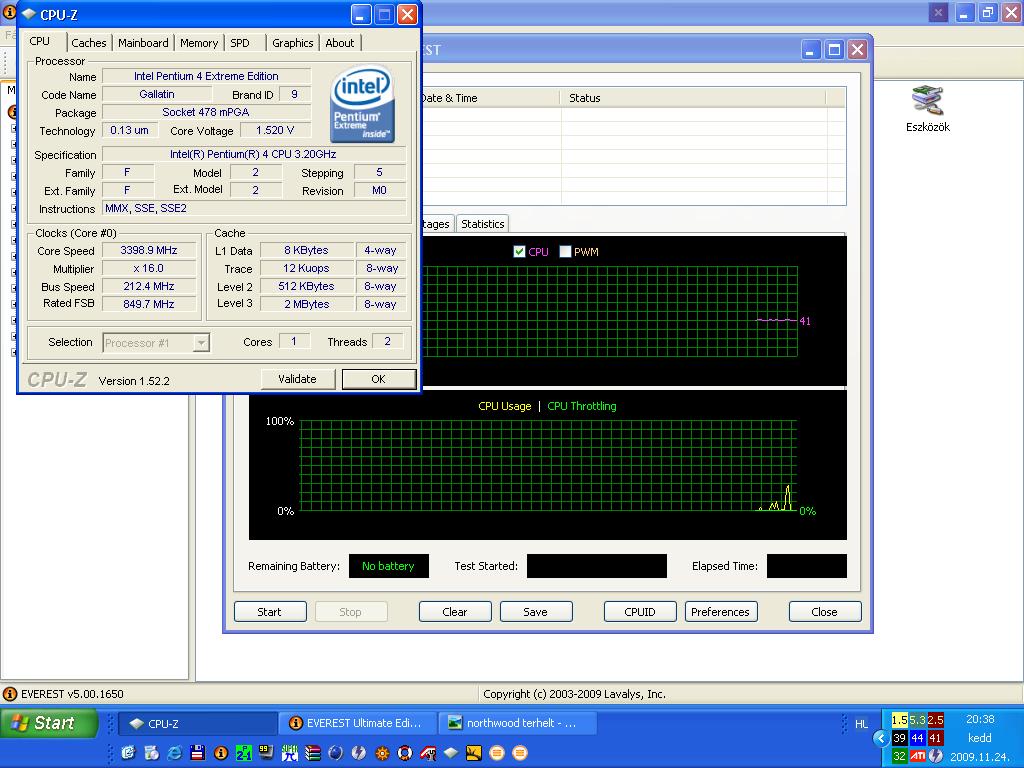Click the yellow picture quick launch icon

(473, 753)
